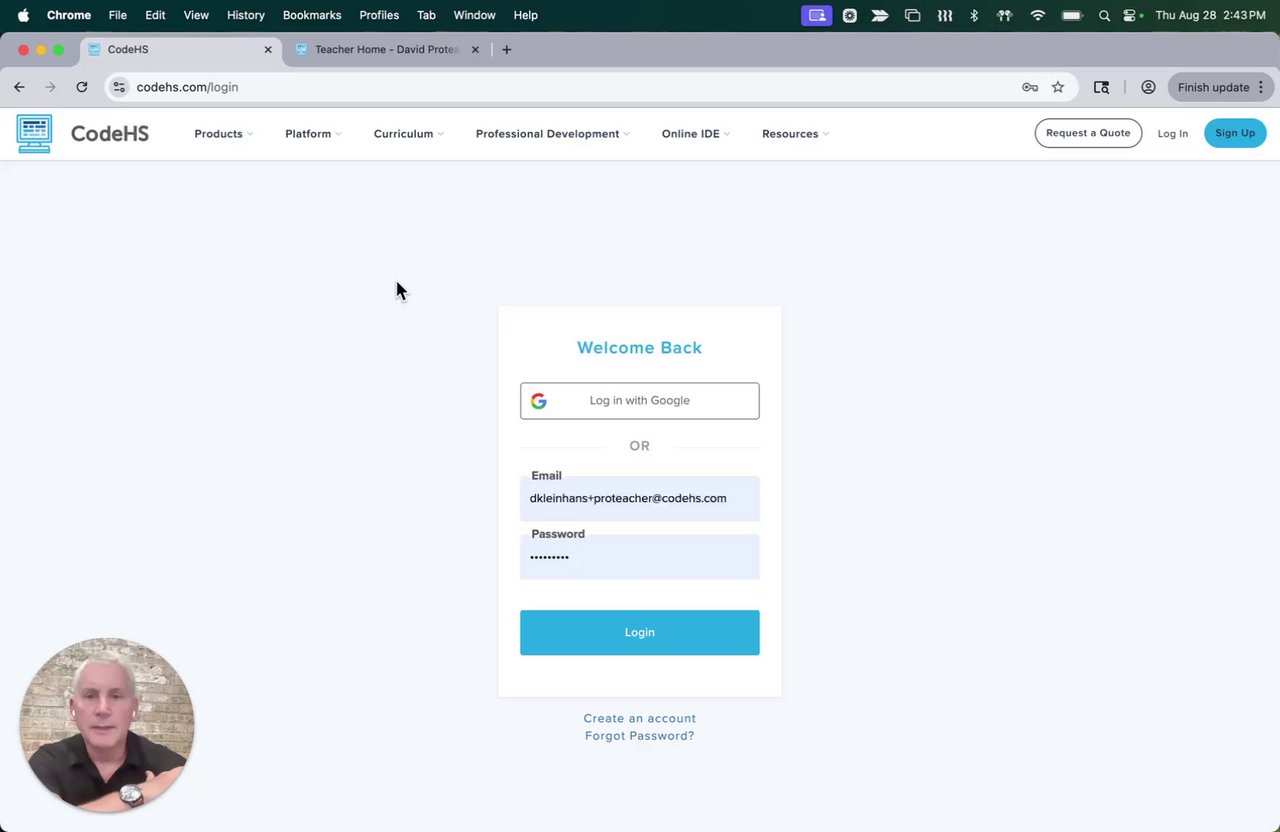Click the Welcome Back heading
The image size is (1280, 832).
tap(640, 348)
